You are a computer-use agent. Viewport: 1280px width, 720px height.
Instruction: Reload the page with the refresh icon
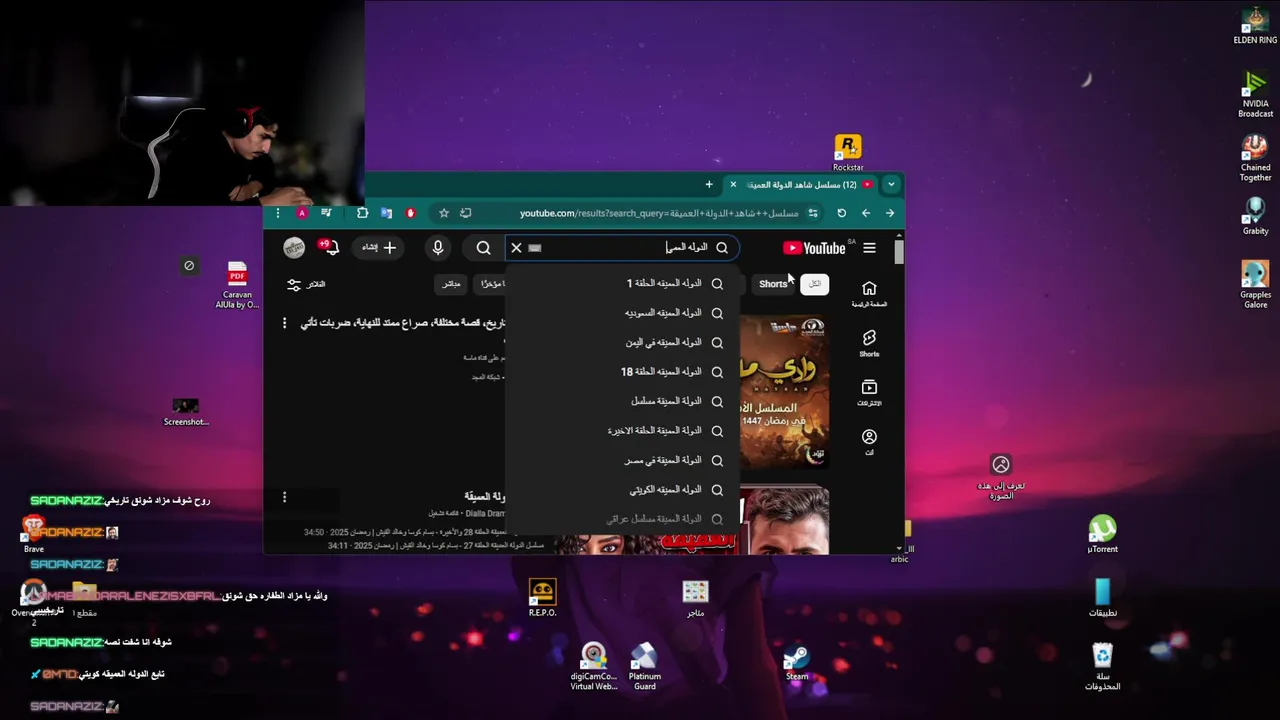point(842,213)
